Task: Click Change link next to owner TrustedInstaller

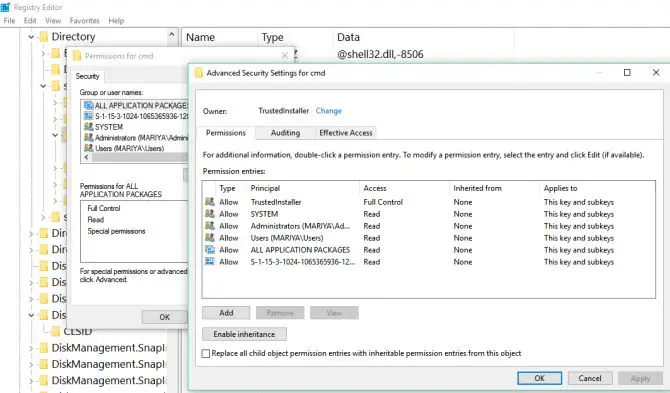Action: click(x=329, y=111)
